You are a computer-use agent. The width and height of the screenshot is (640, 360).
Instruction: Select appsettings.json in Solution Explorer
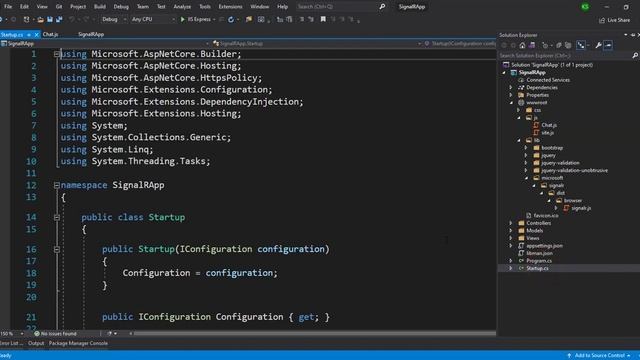tap(544, 246)
